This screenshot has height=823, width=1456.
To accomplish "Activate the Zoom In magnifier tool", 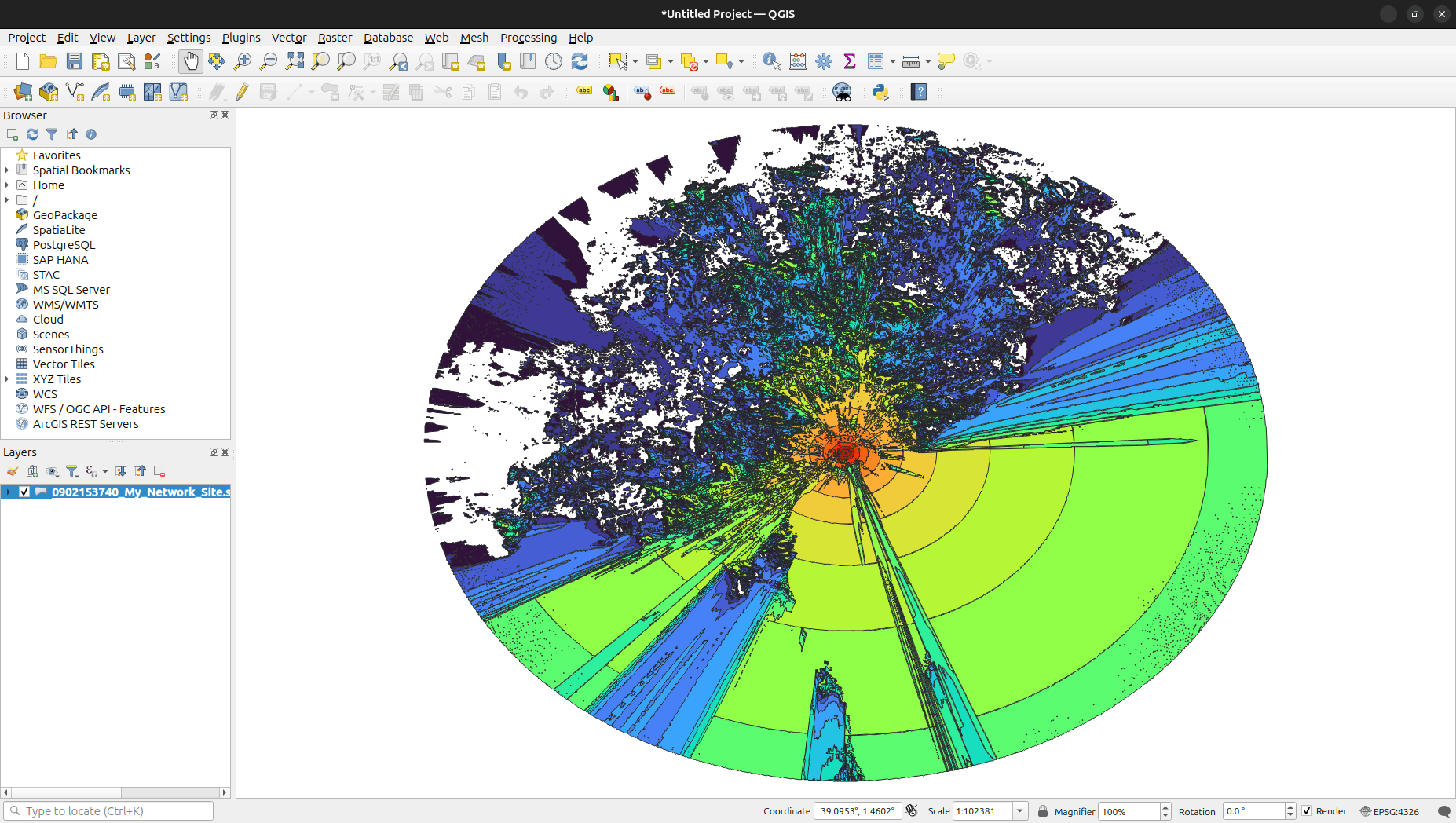I will (x=243, y=61).
